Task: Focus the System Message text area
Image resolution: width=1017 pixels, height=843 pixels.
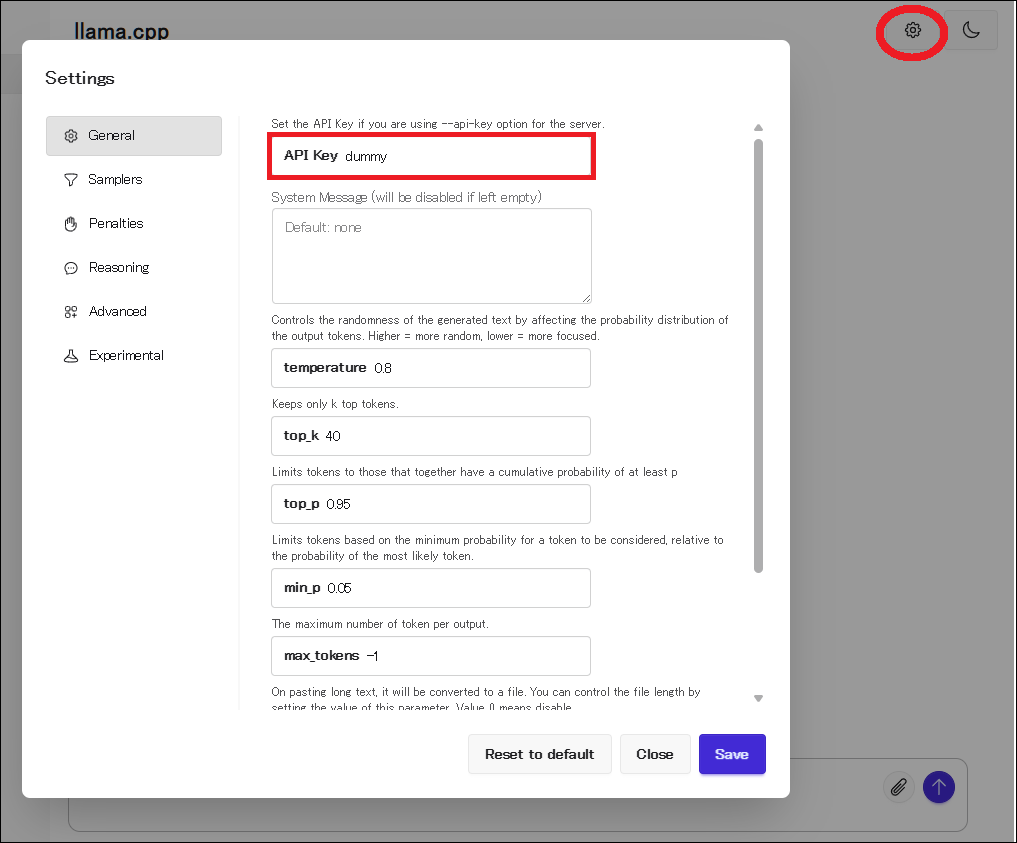Action: point(431,256)
